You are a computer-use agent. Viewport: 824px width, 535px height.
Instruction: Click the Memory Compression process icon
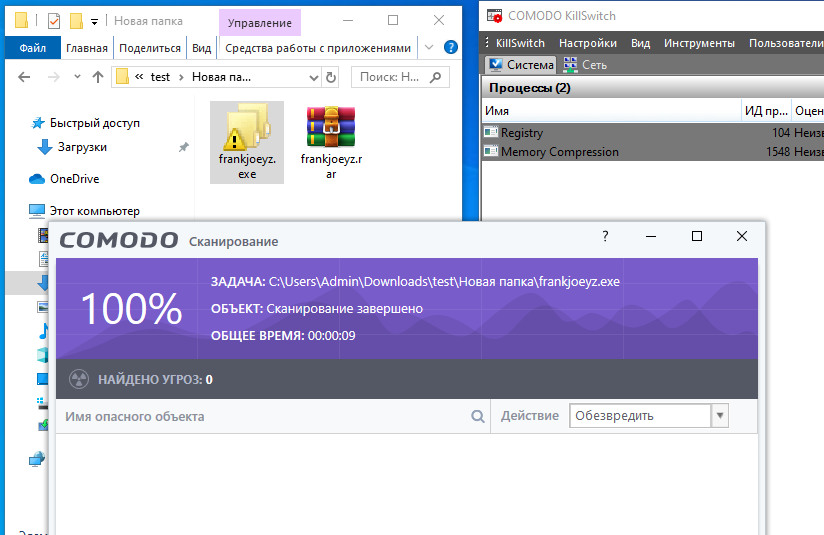(491, 151)
